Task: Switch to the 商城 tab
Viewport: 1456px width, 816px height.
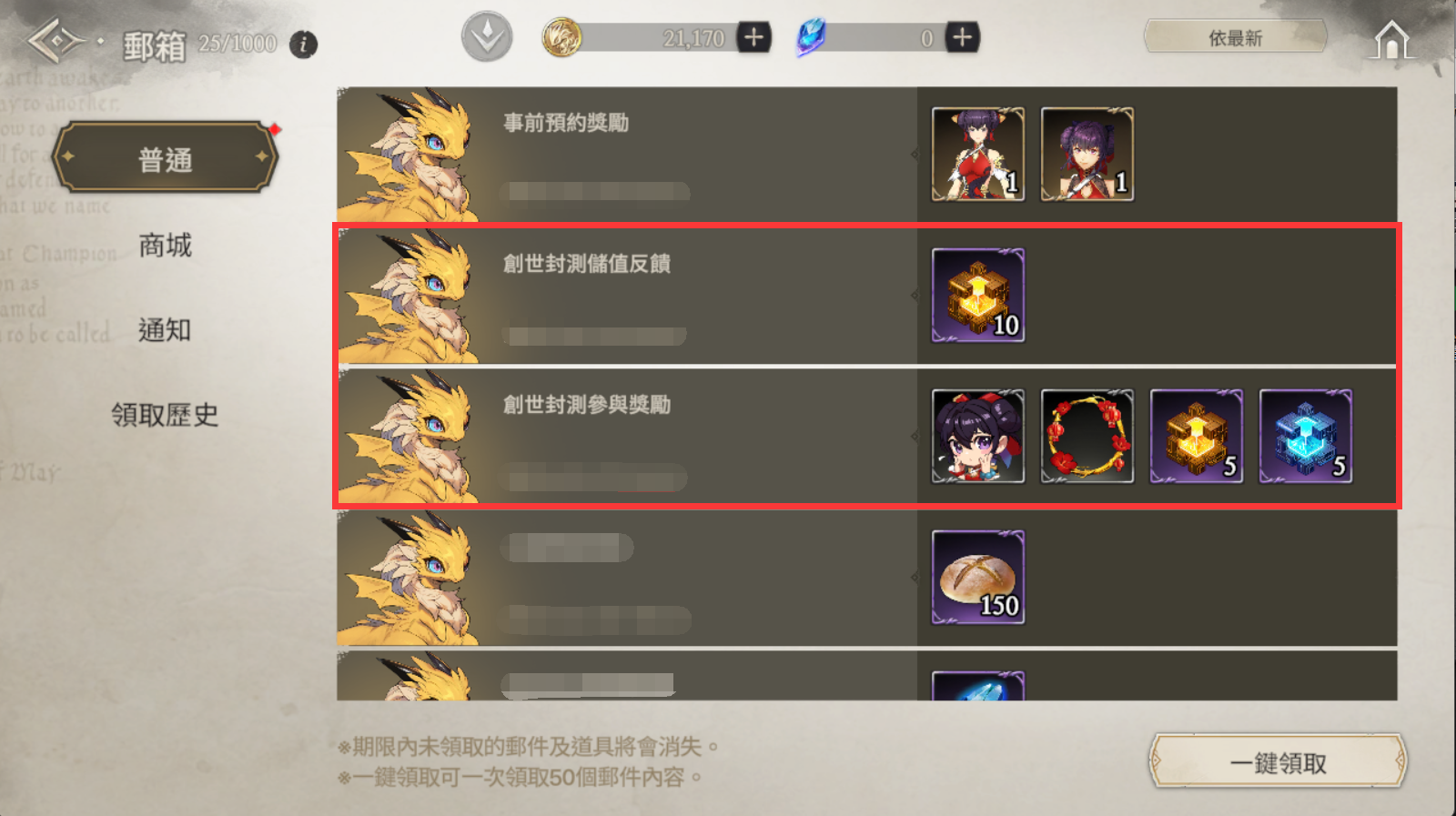Action: 165,245
